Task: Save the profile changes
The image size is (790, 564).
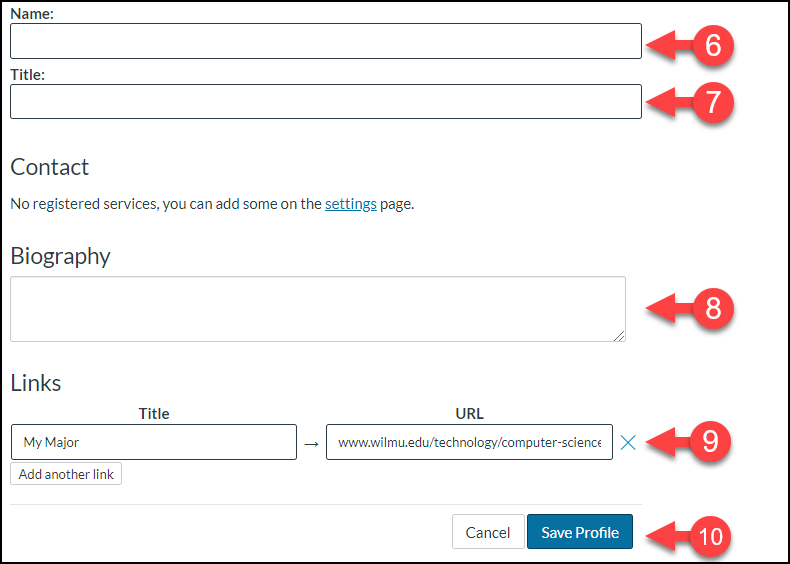Action: (x=580, y=532)
